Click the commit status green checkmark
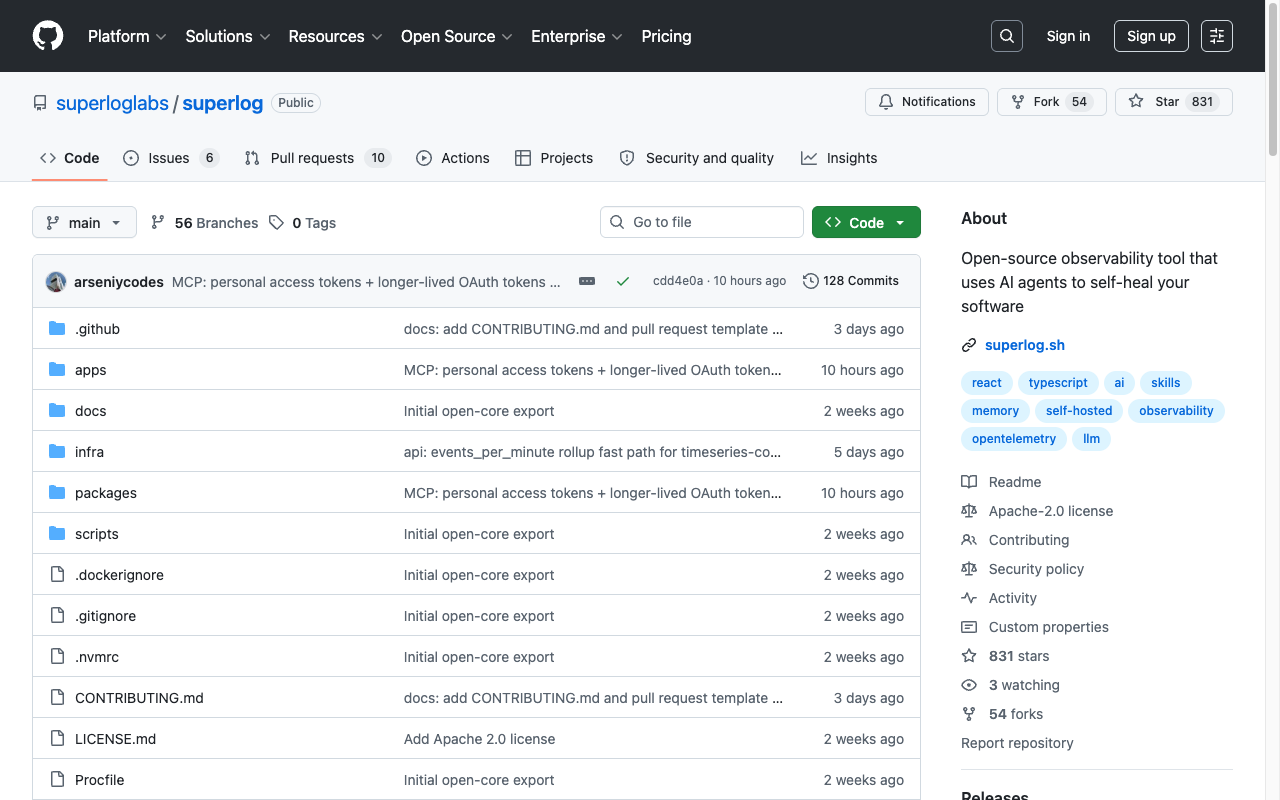Screen dimensions: 1280x800 pos(623,281)
